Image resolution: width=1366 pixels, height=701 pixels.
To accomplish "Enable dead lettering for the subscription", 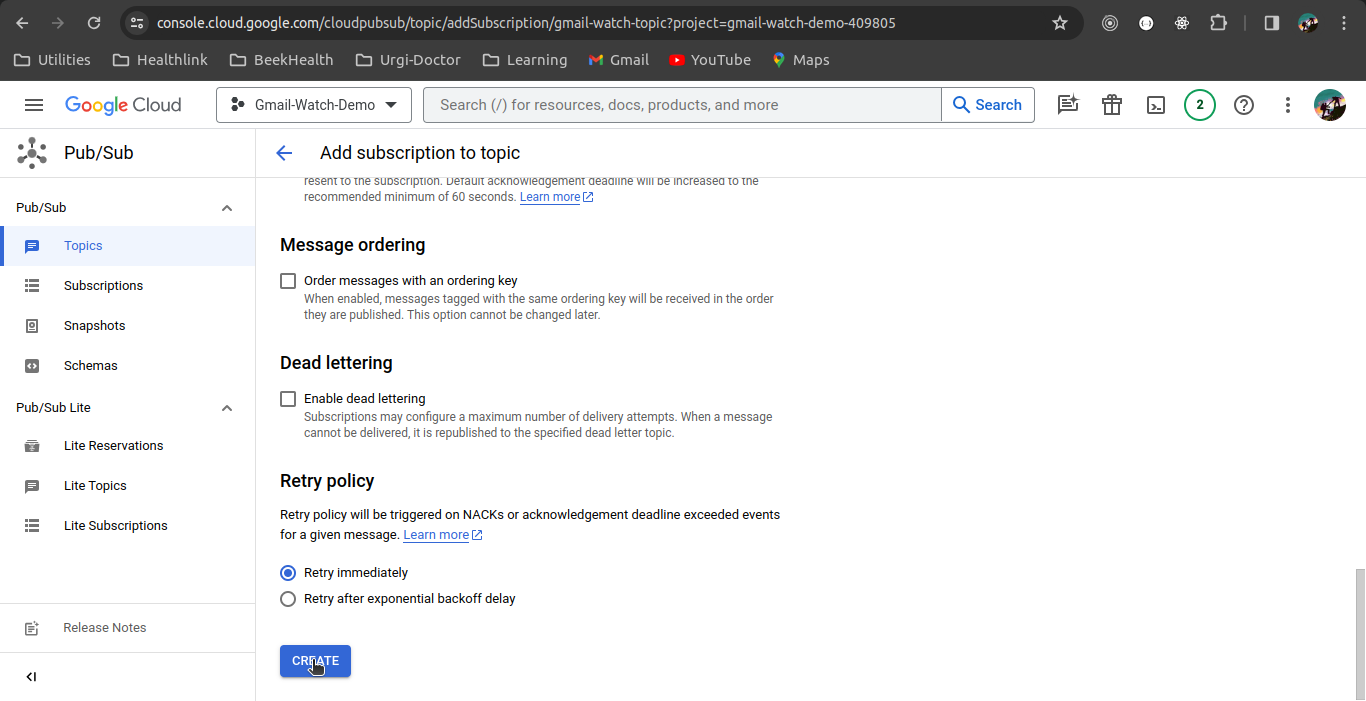I will coord(288,399).
